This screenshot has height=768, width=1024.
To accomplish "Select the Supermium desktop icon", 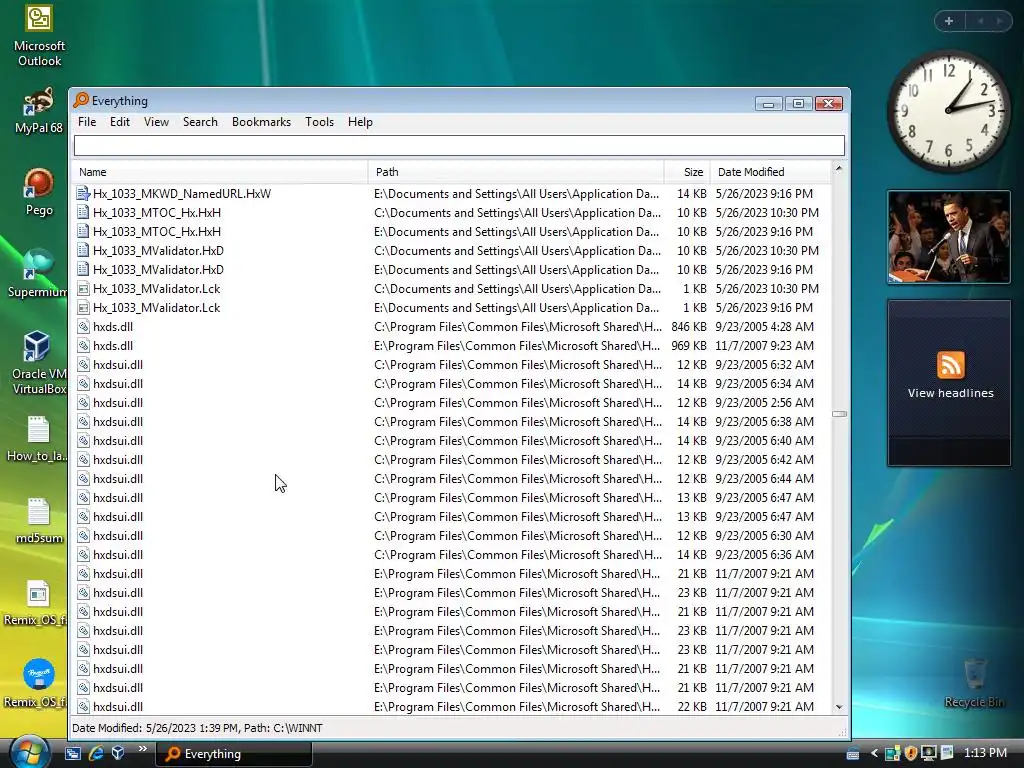I will click(37, 273).
